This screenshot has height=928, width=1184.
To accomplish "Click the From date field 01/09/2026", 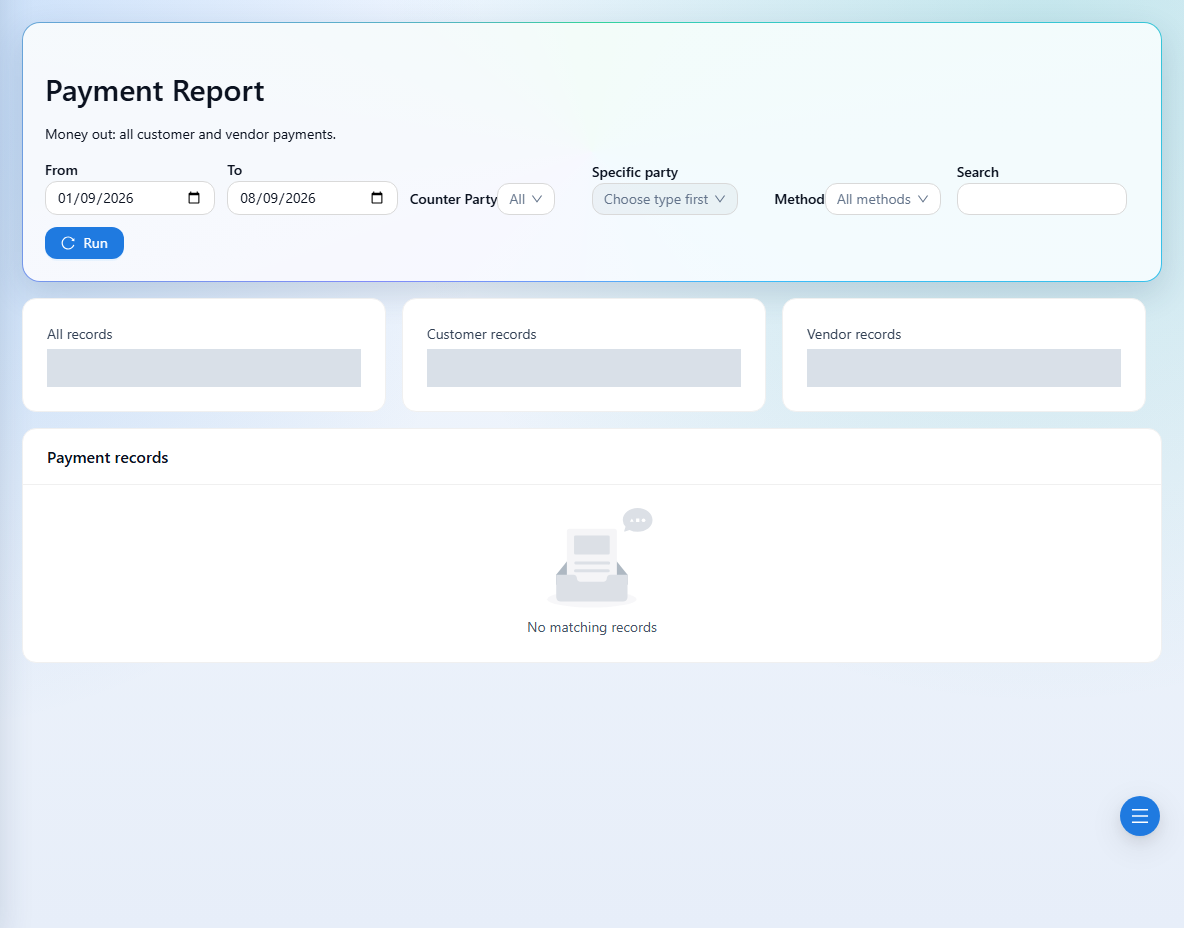I will (x=130, y=198).
